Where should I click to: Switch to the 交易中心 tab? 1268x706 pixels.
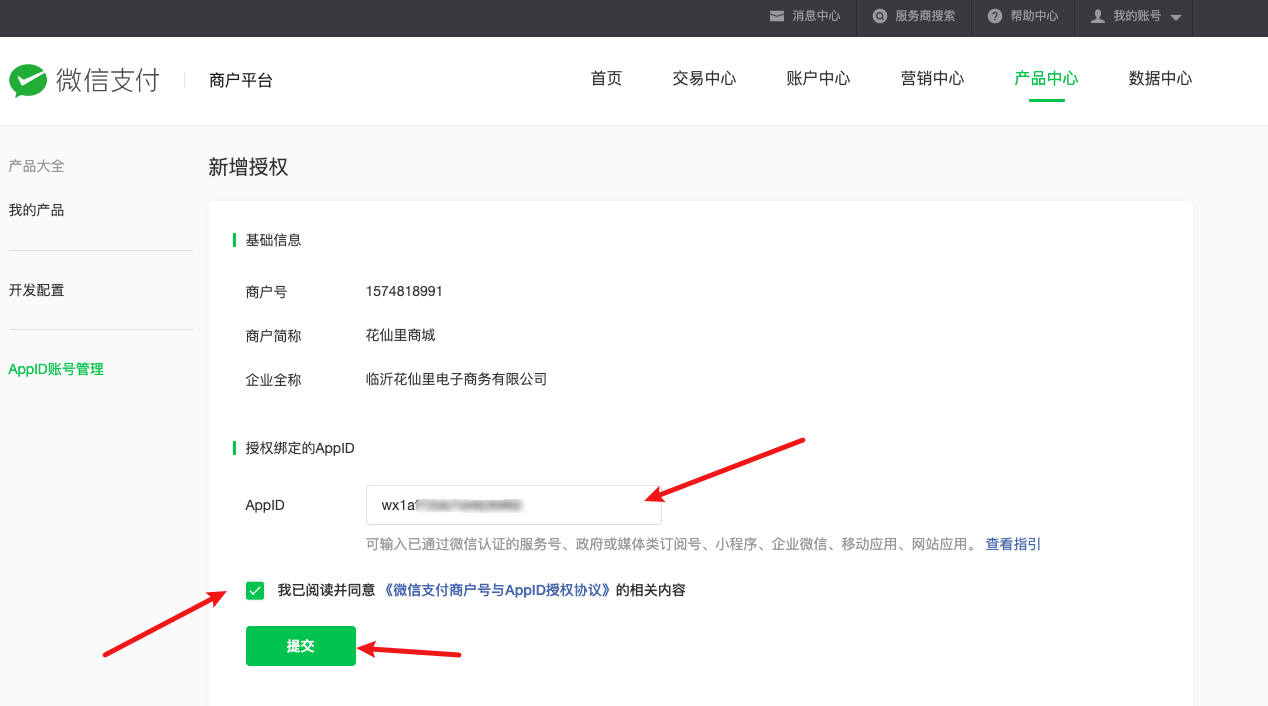coord(704,79)
